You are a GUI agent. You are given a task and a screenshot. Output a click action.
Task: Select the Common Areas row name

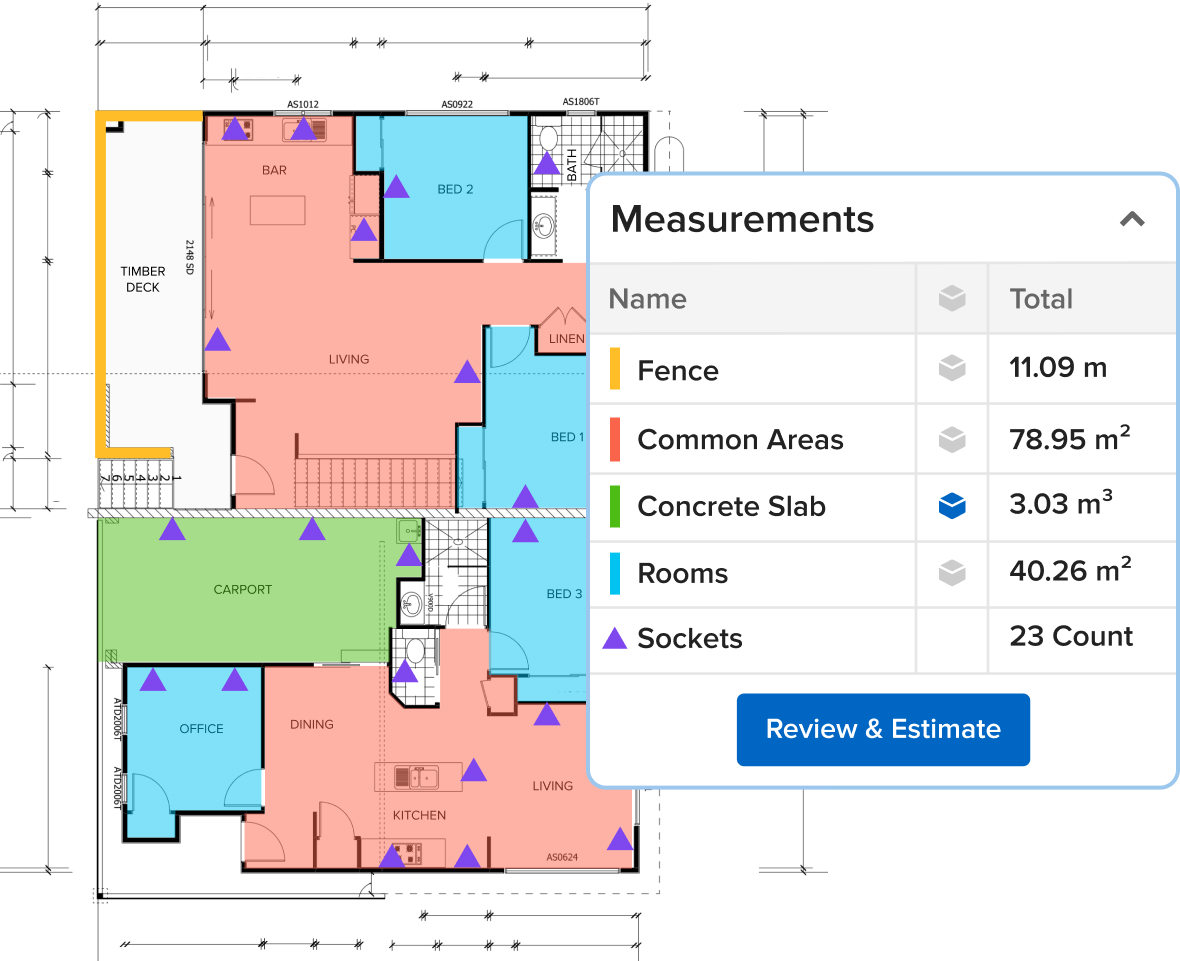741,439
